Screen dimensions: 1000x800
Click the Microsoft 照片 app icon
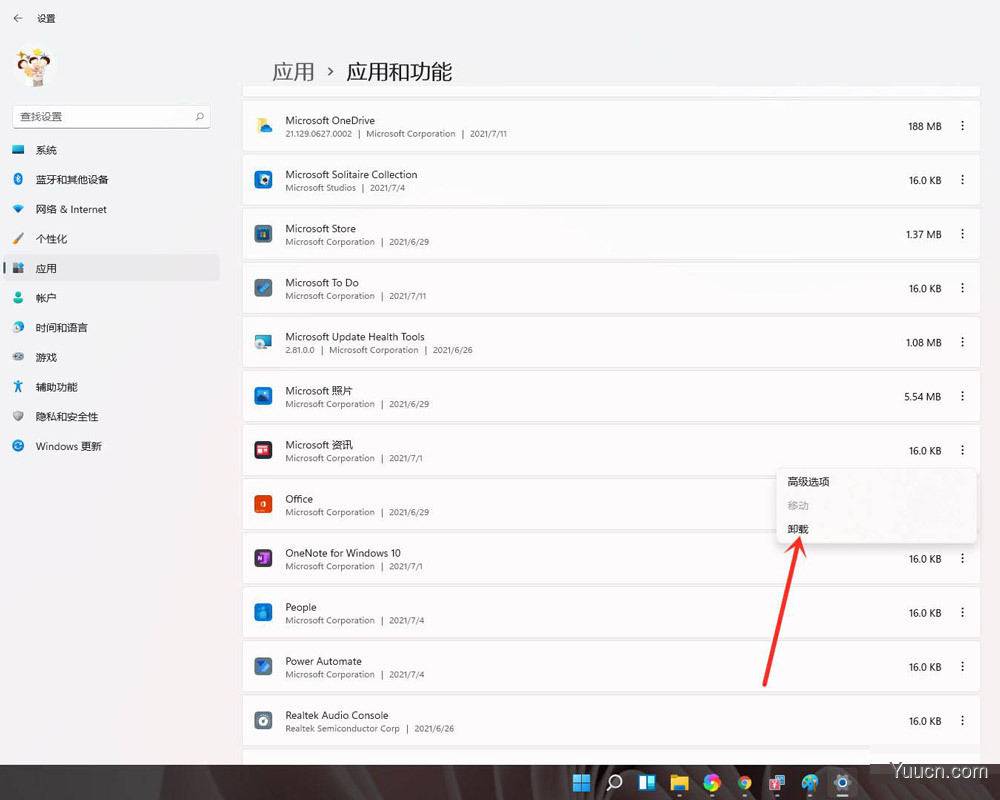click(x=263, y=396)
